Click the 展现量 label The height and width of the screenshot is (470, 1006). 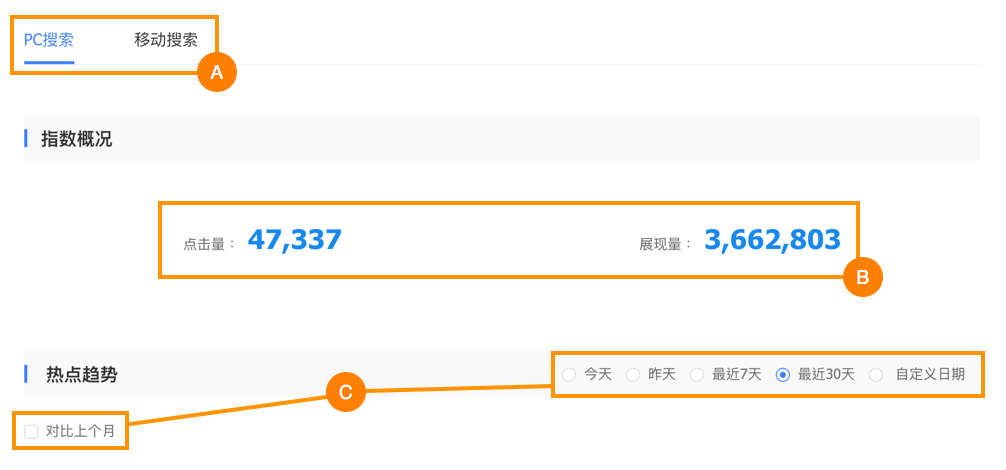click(666, 243)
